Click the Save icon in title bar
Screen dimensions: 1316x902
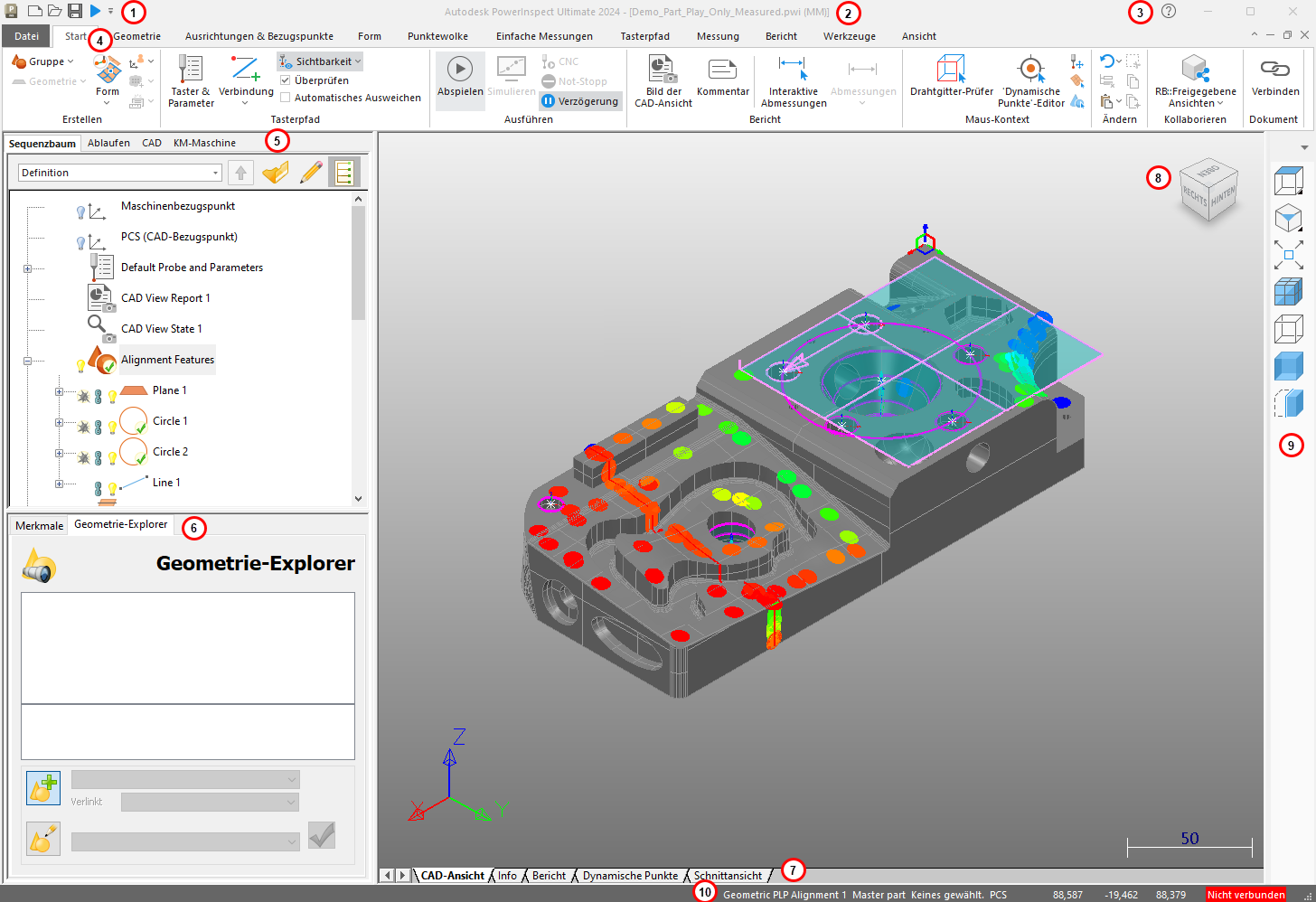(75, 11)
